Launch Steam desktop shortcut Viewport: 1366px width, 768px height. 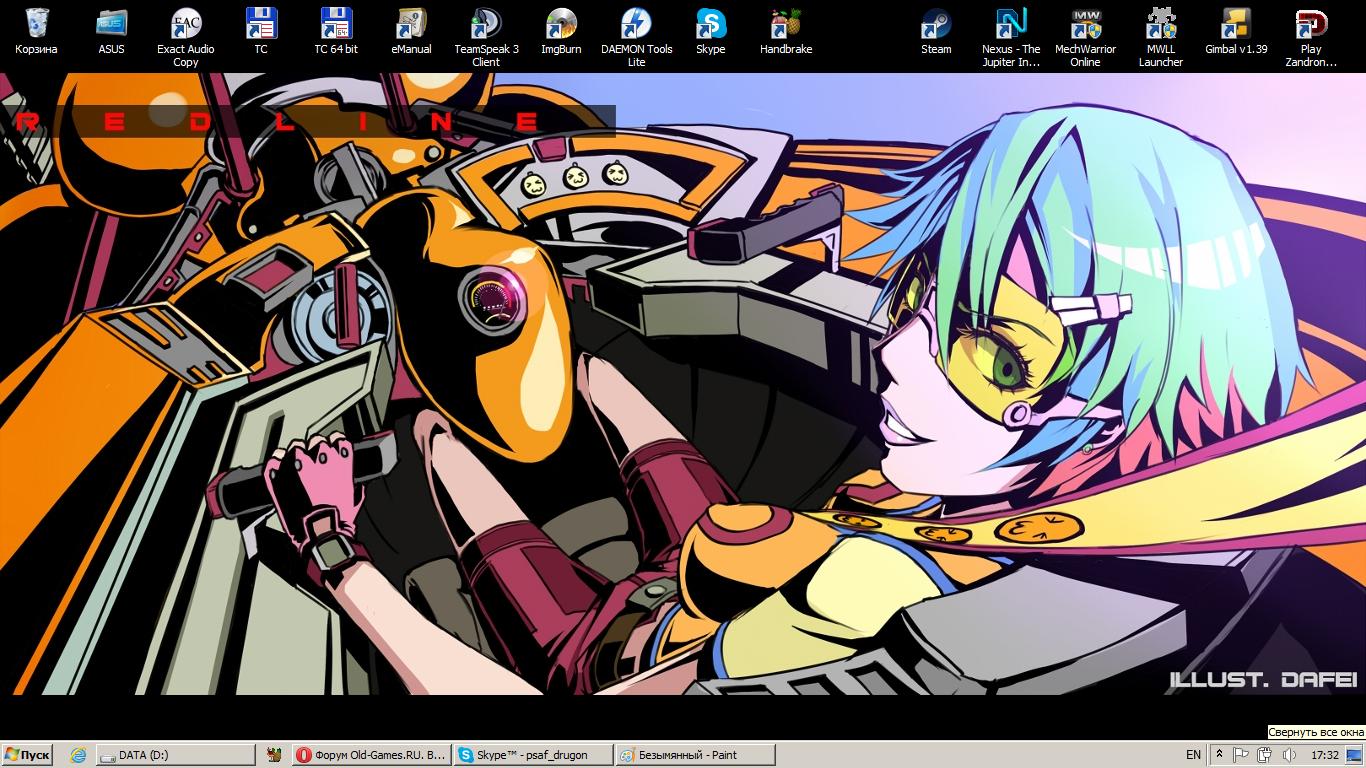coord(936,25)
